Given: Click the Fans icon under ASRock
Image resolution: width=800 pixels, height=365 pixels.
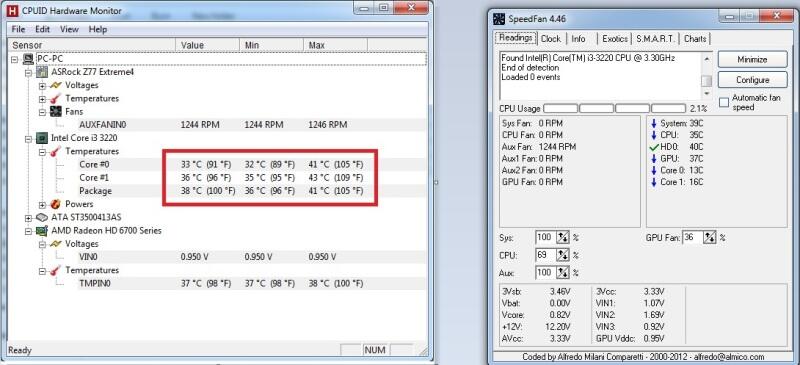Looking at the screenshot, I should click(56, 111).
